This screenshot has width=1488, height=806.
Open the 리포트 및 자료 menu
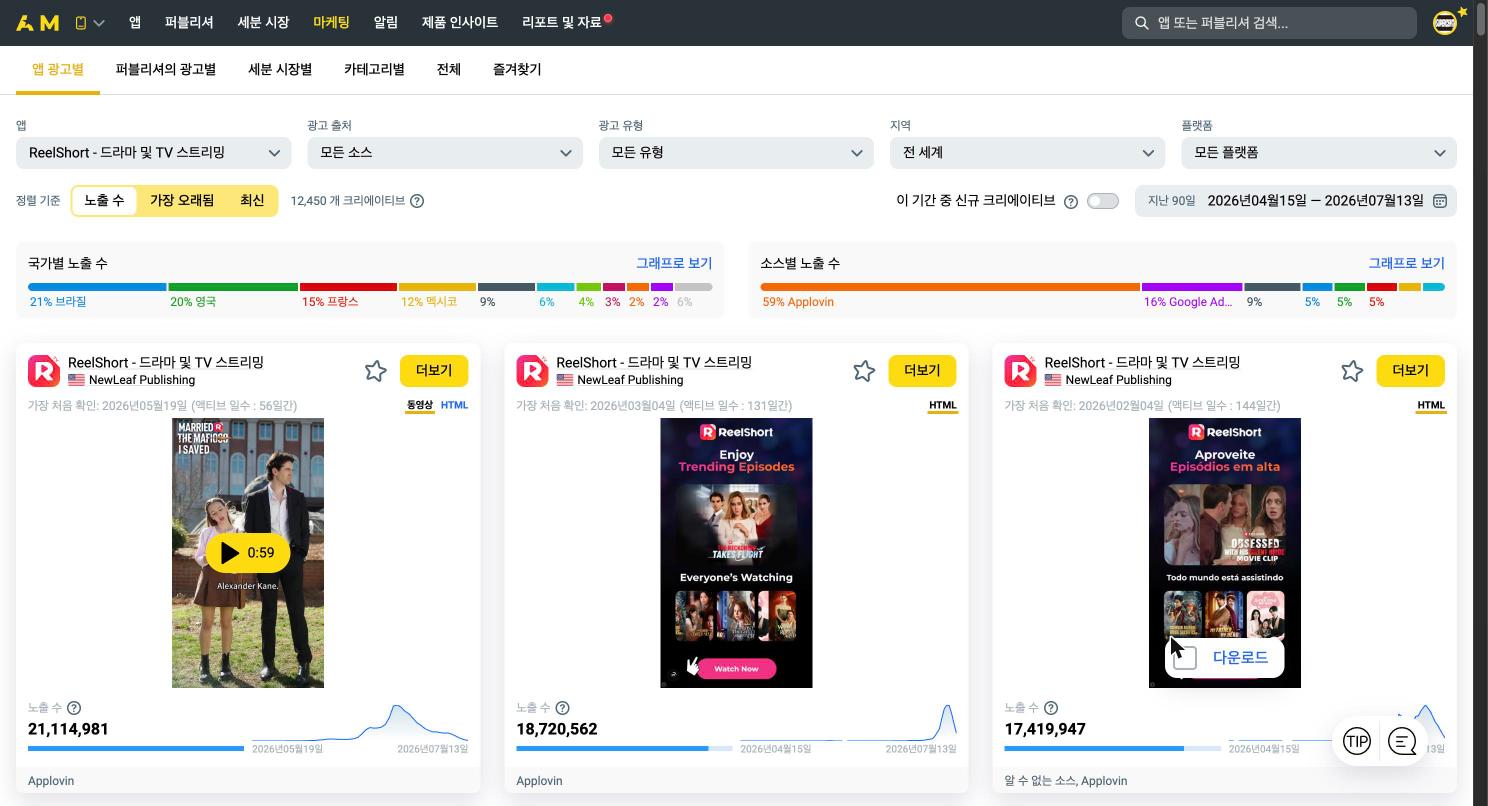tap(562, 22)
